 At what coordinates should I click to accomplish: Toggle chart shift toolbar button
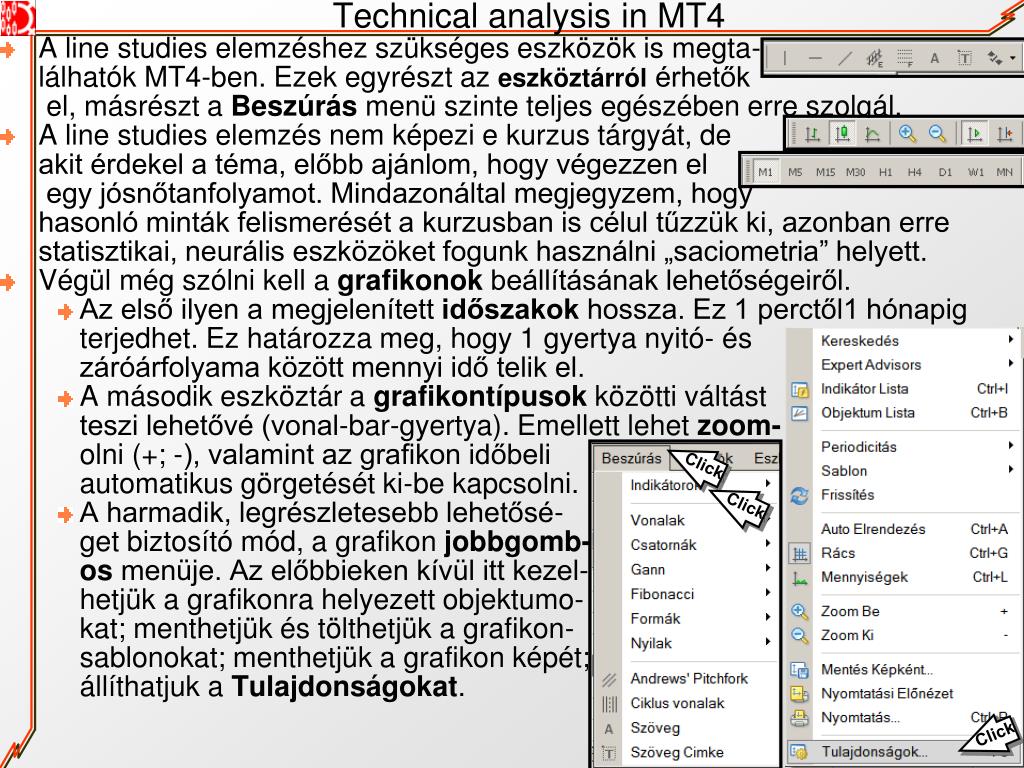[1004, 135]
